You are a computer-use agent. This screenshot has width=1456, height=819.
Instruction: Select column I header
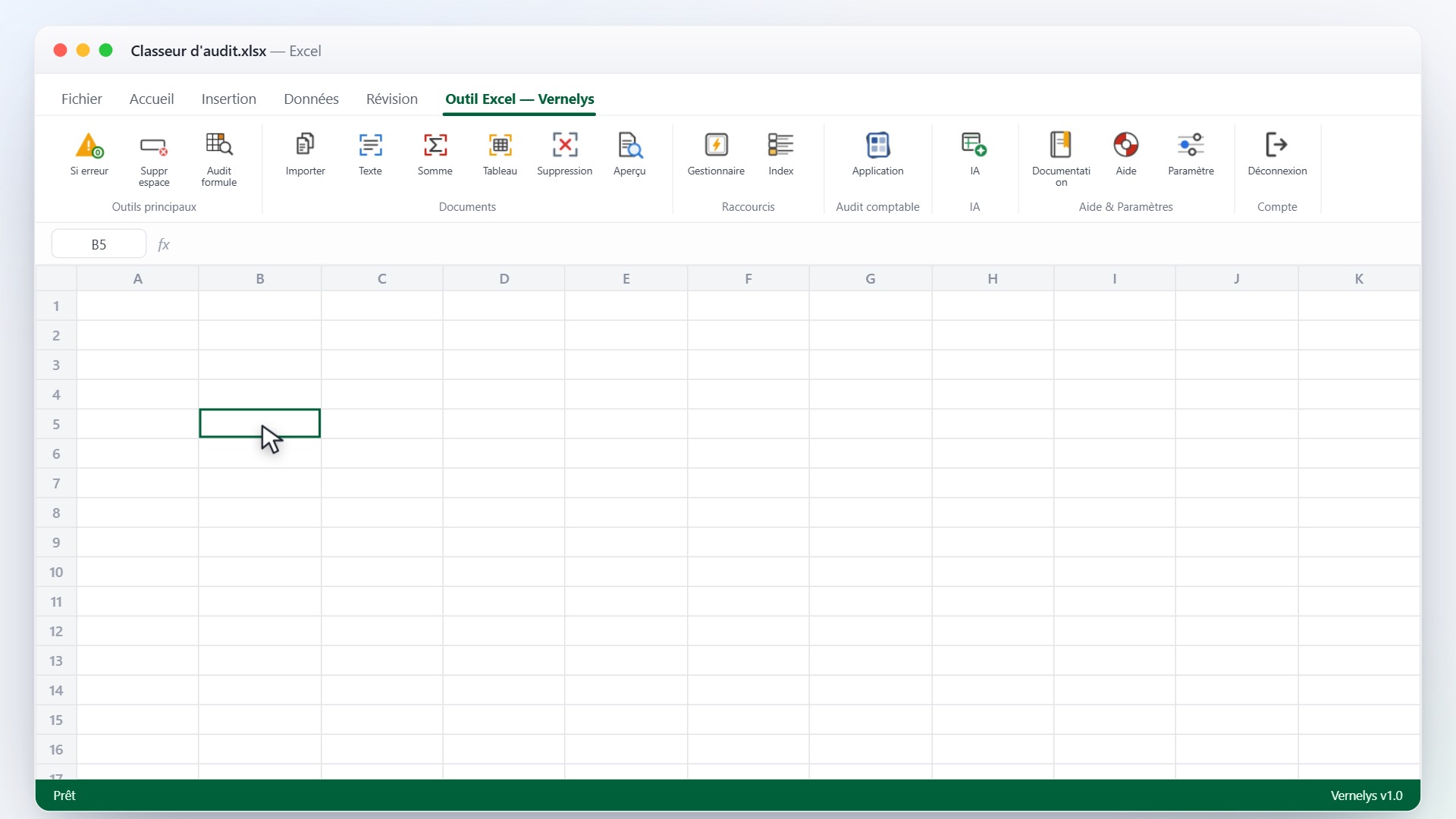click(1115, 278)
